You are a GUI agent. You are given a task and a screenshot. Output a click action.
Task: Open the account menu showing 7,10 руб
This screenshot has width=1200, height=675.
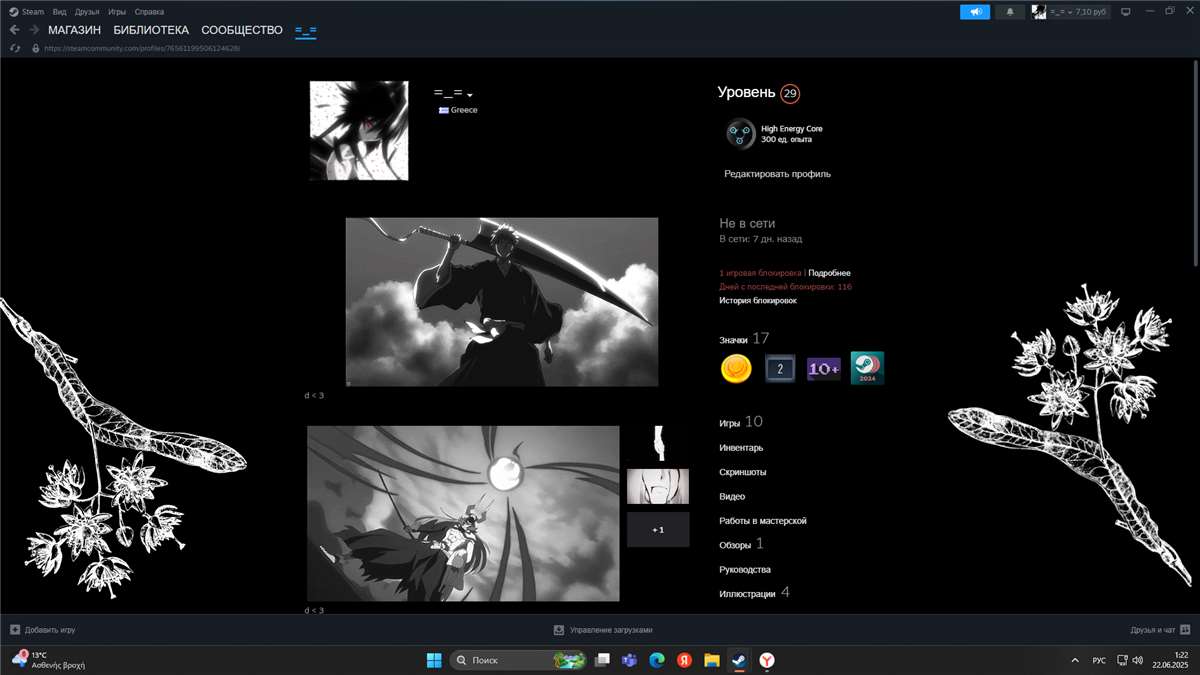point(1071,12)
